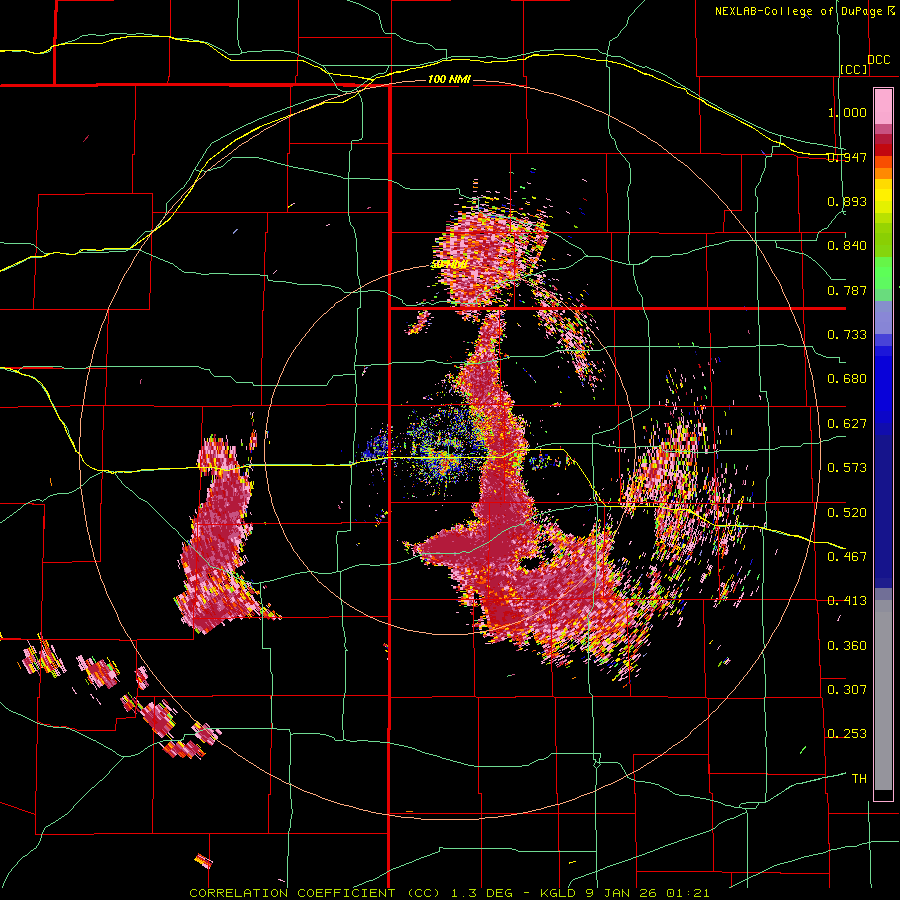The image size is (900, 900).
Task: Click the 0.520 legend value
Action: tap(847, 512)
